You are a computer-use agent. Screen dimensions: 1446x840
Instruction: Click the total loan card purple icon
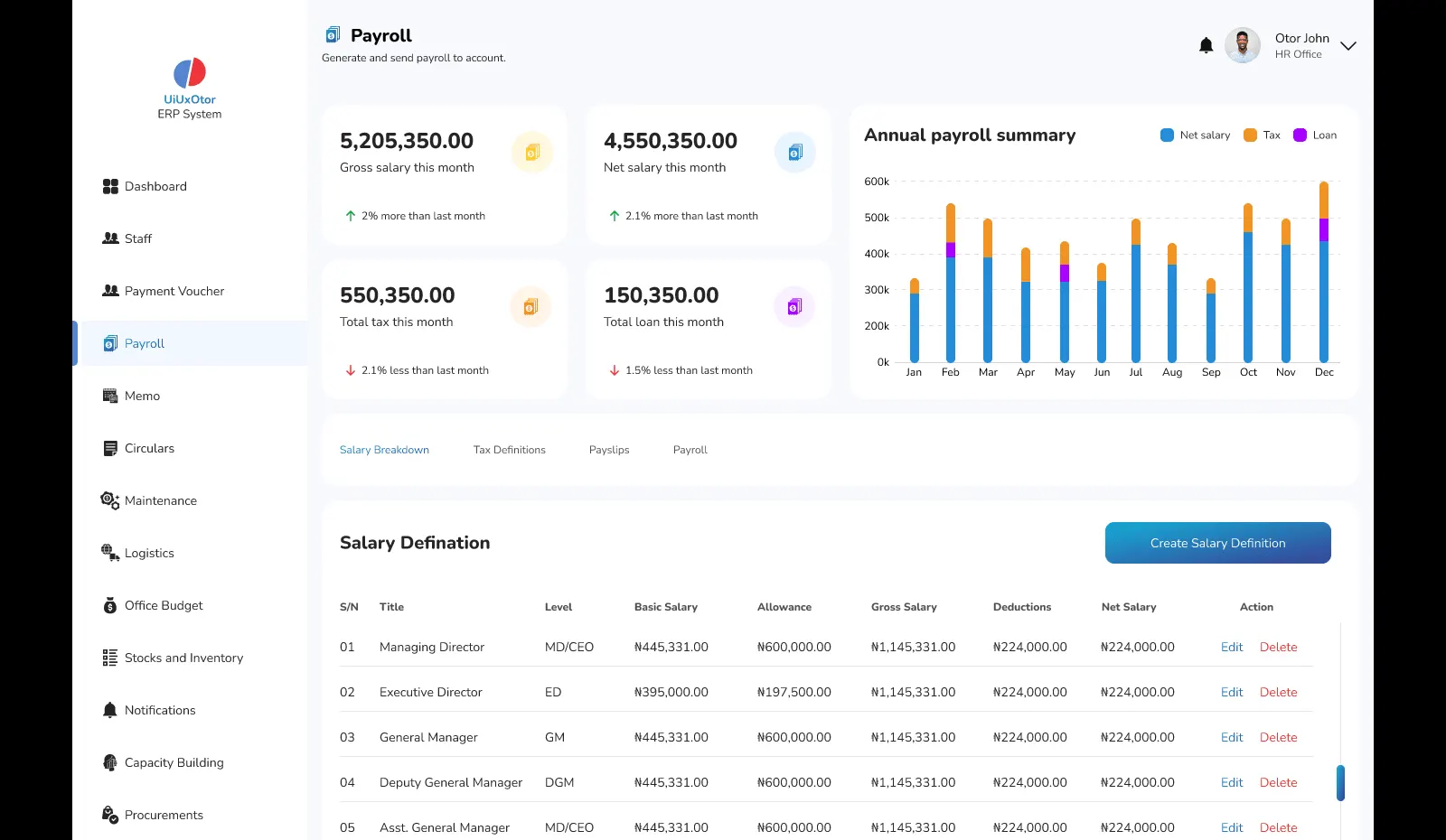click(794, 306)
